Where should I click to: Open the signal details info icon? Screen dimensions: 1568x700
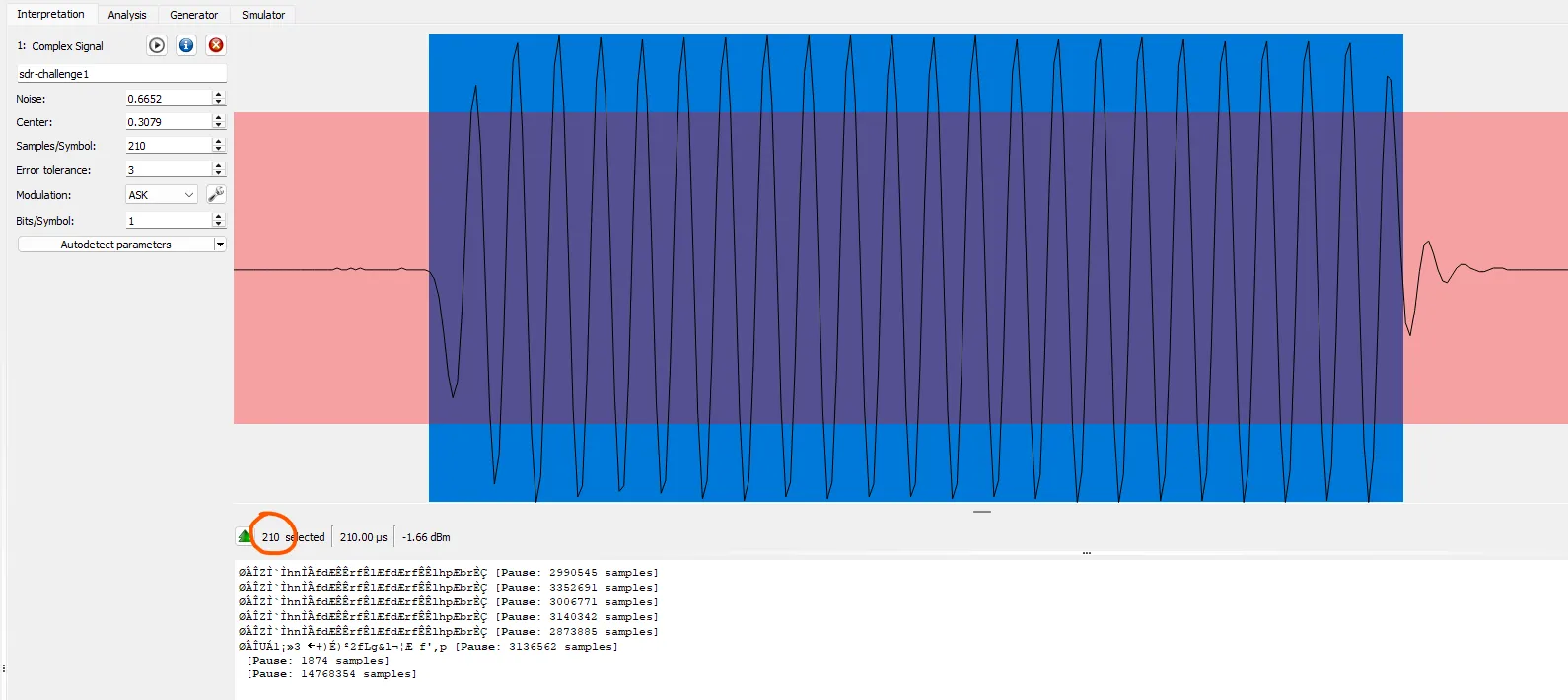click(186, 45)
